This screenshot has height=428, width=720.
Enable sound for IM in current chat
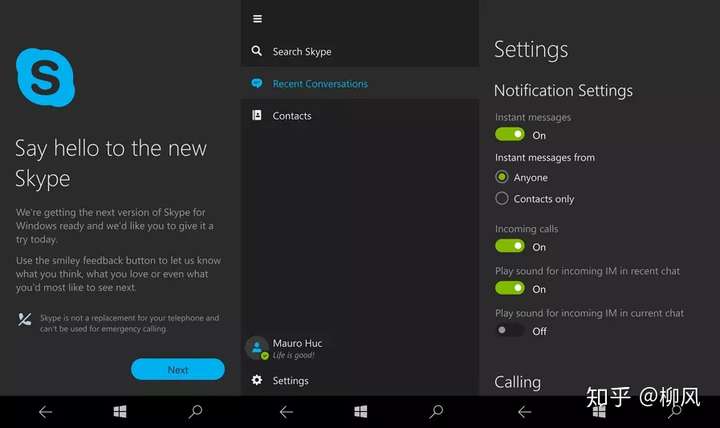coord(510,330)
